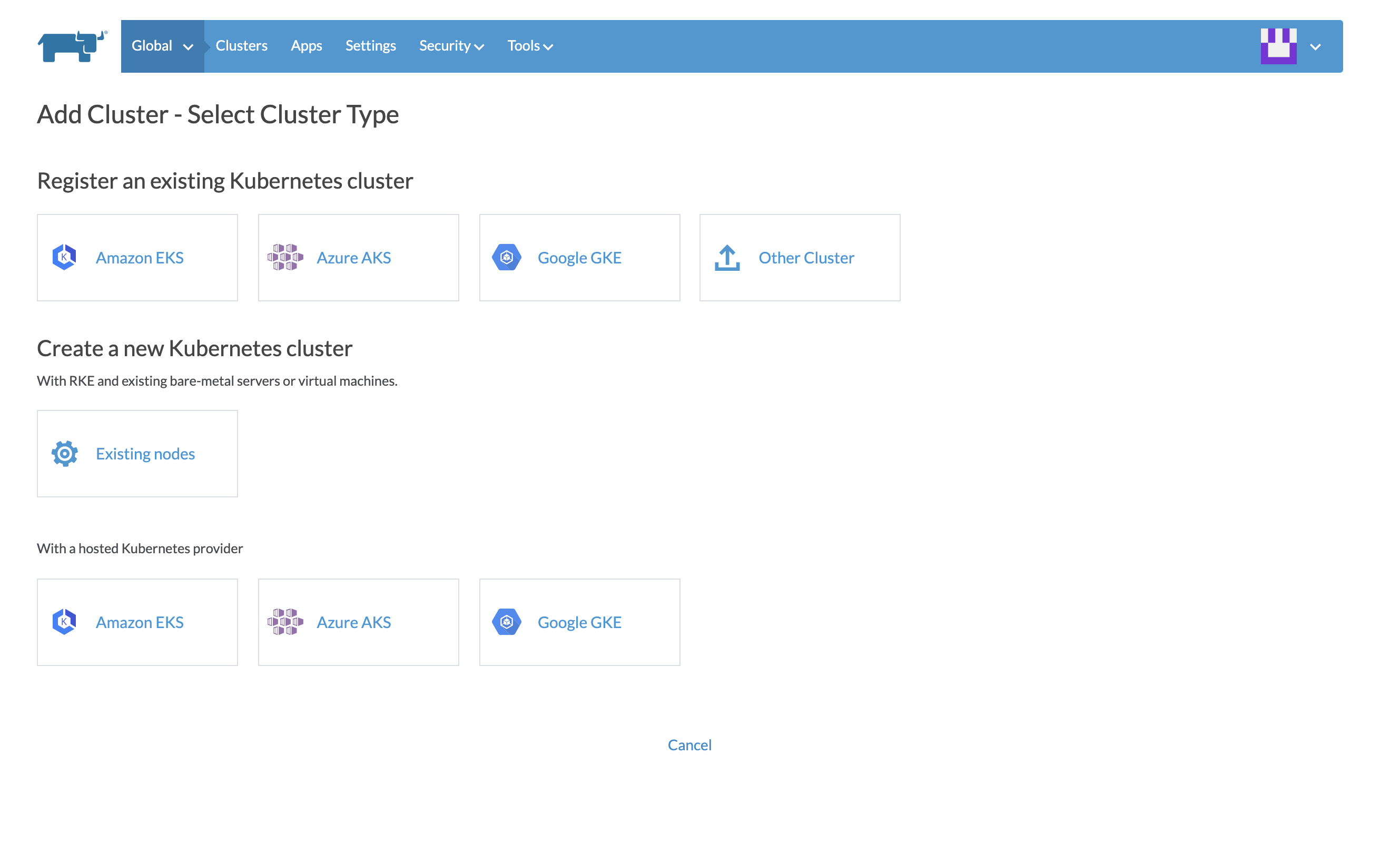Click the user avatar in navbar
1400x842 pixels.
click(x=1279, y=45)
